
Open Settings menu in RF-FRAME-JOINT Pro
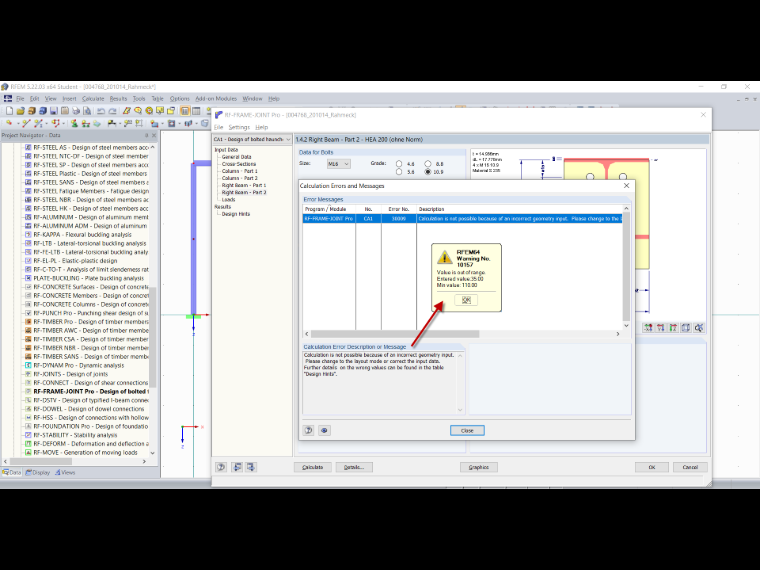click(239, 127)
